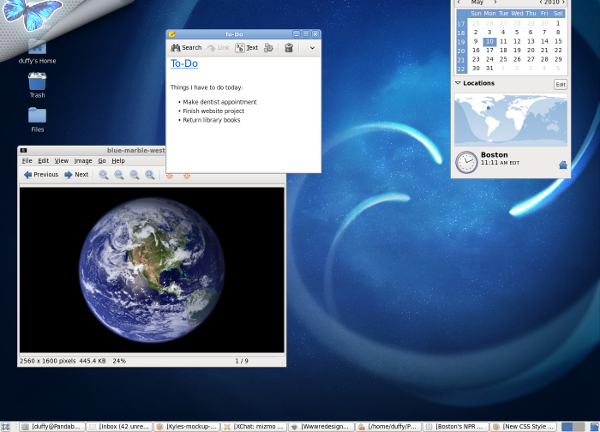Open the Text formatting menu in To-Do note

(247, 48)
